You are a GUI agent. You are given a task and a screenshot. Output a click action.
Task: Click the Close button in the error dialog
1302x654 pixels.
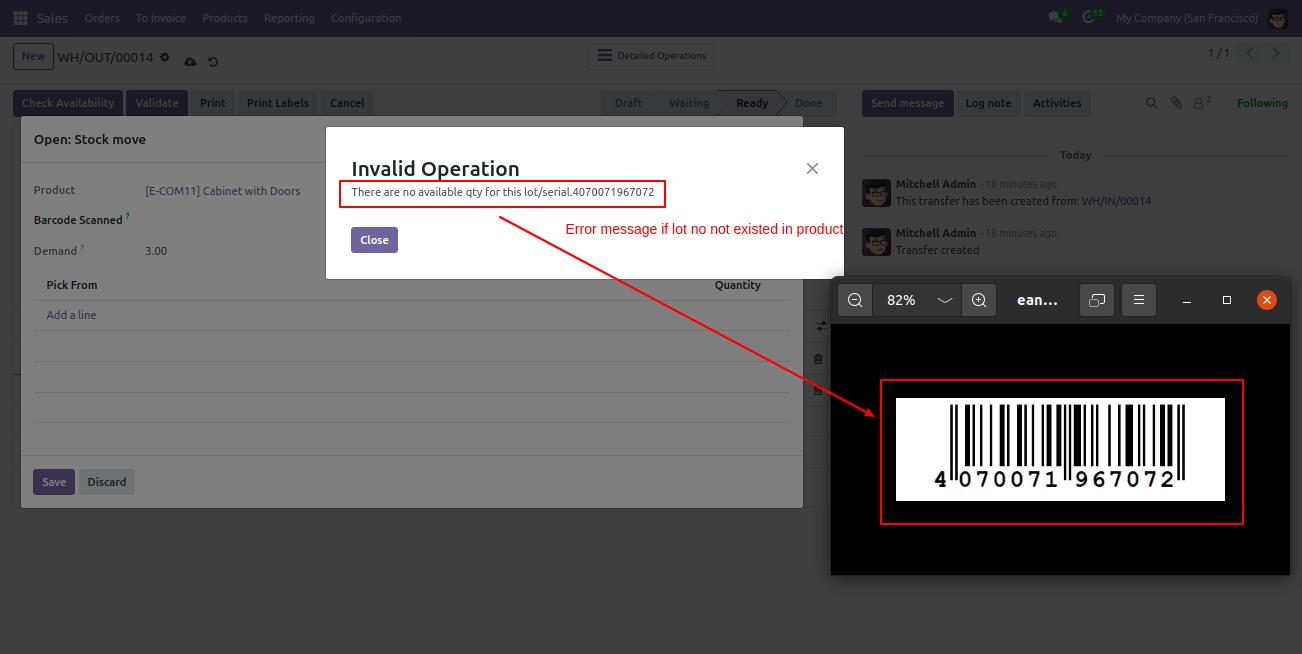coord(374,240)
